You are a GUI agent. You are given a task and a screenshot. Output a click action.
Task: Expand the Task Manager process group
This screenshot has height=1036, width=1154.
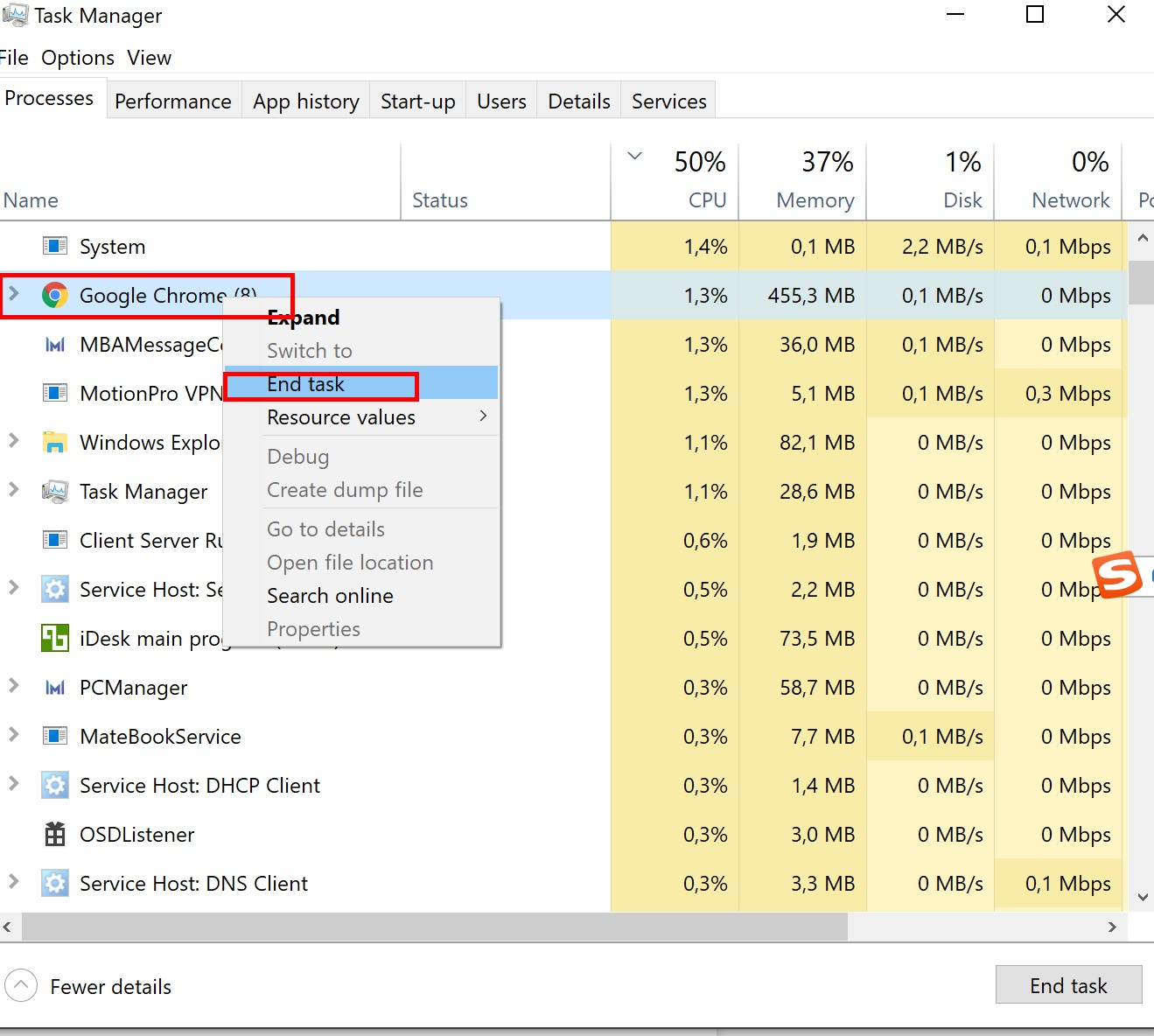coord(14,490)
